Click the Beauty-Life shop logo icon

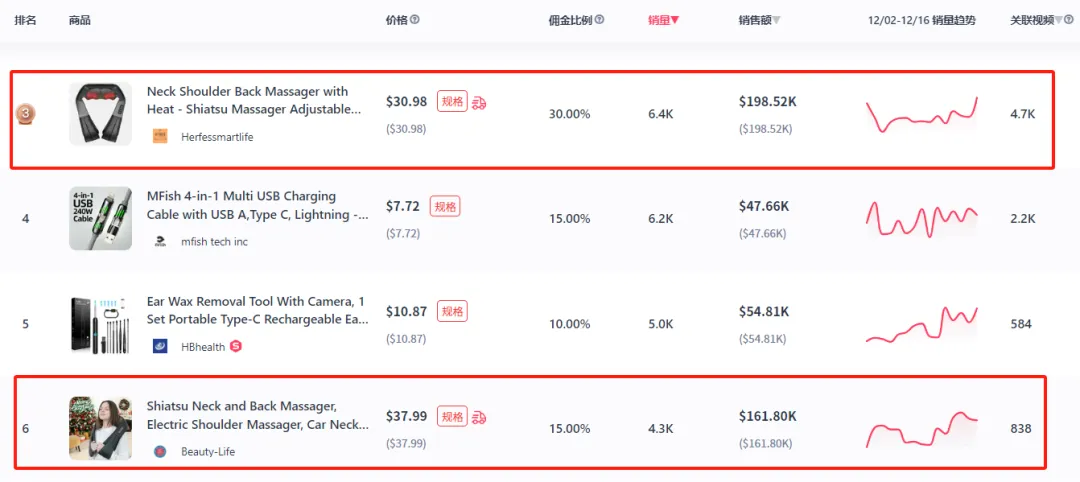coord(160,452)
